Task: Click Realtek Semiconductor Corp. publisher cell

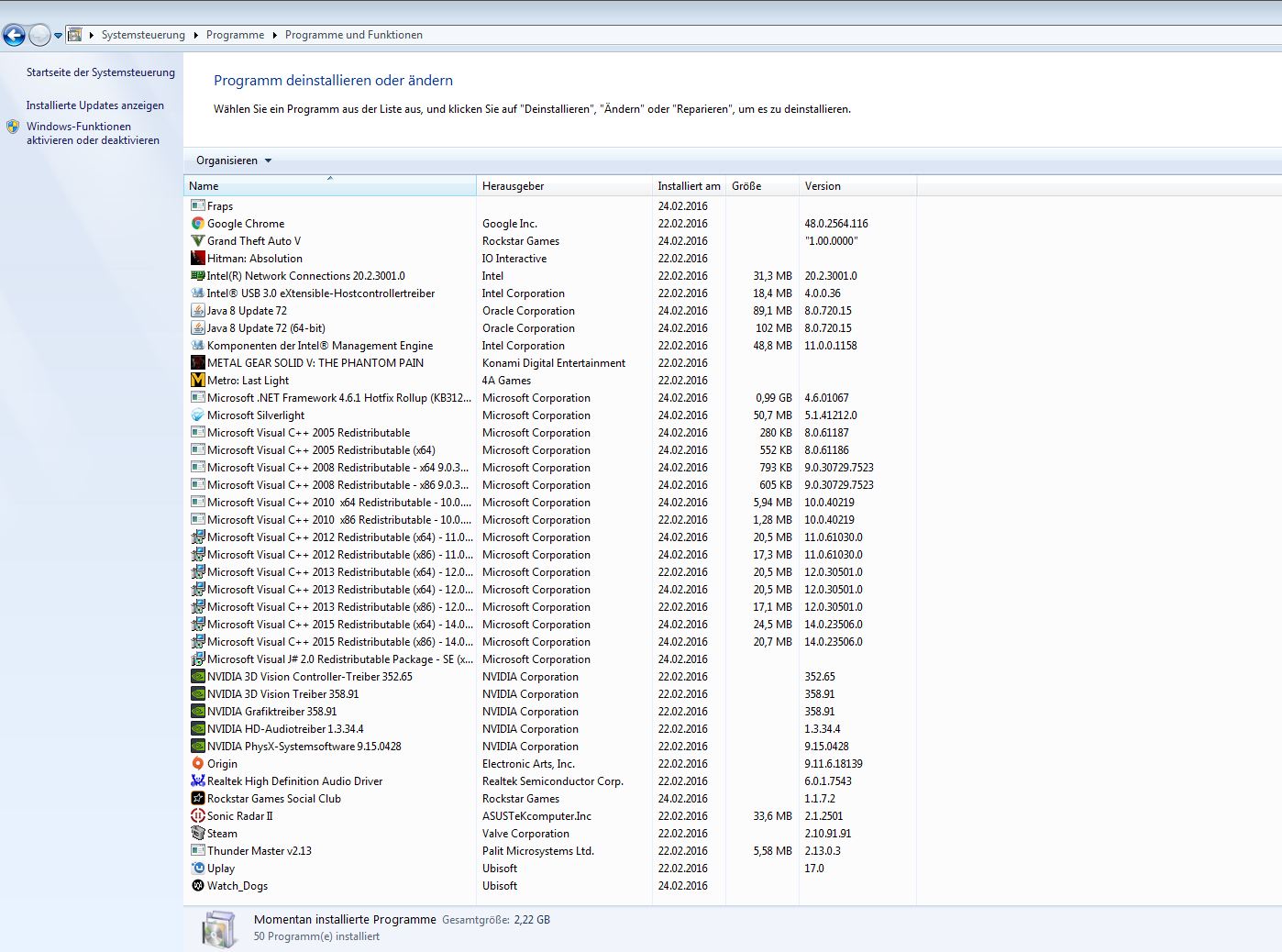Action: (553, 780)
